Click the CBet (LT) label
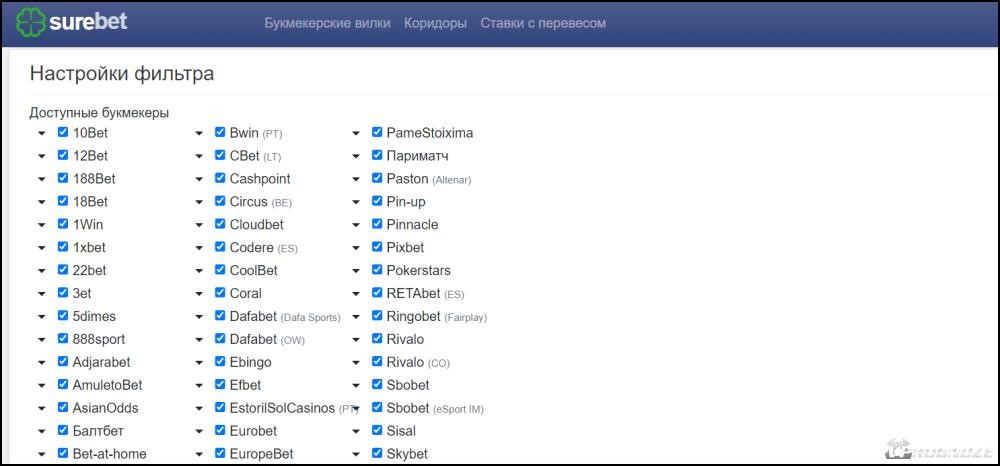Screen dimensions: 1000x466 click(x=255, y=156)
